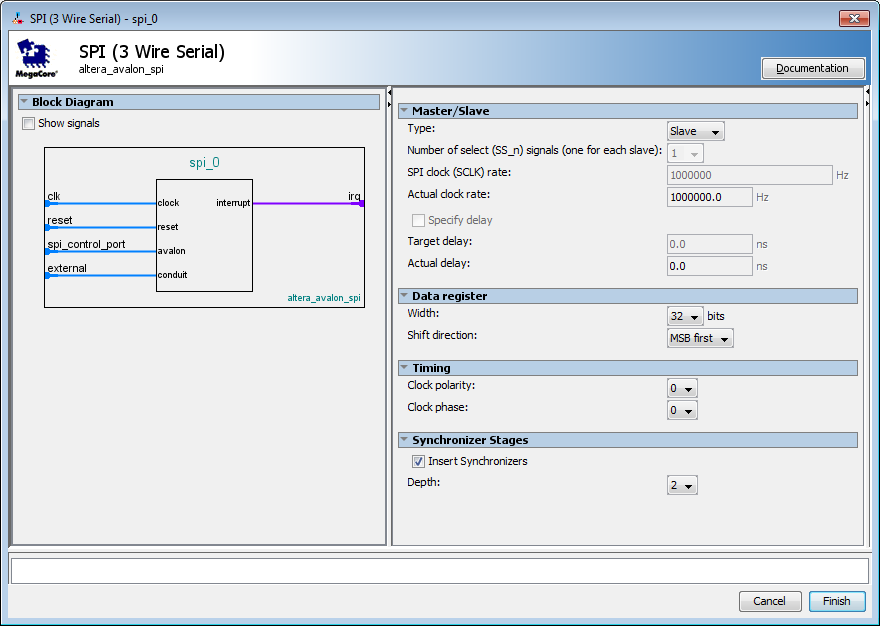This screenshot has width=880, height=626.
Task: Open the data register Width dropdown
Action: pyautogui.click(x=685, y=316)
